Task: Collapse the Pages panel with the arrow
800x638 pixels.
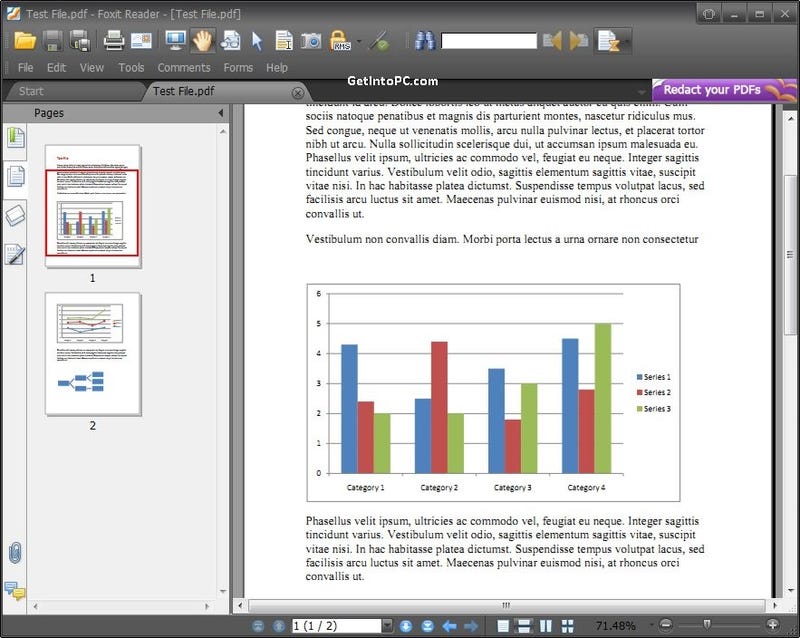Action: click(x=220, y=113)
